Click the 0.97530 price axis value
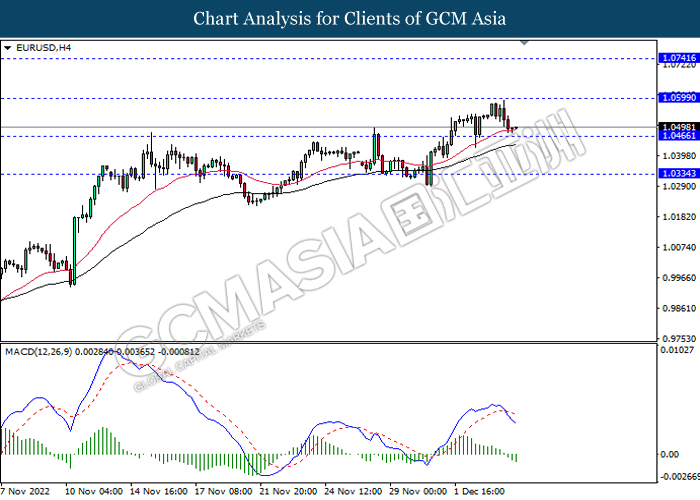 point(679,339)
